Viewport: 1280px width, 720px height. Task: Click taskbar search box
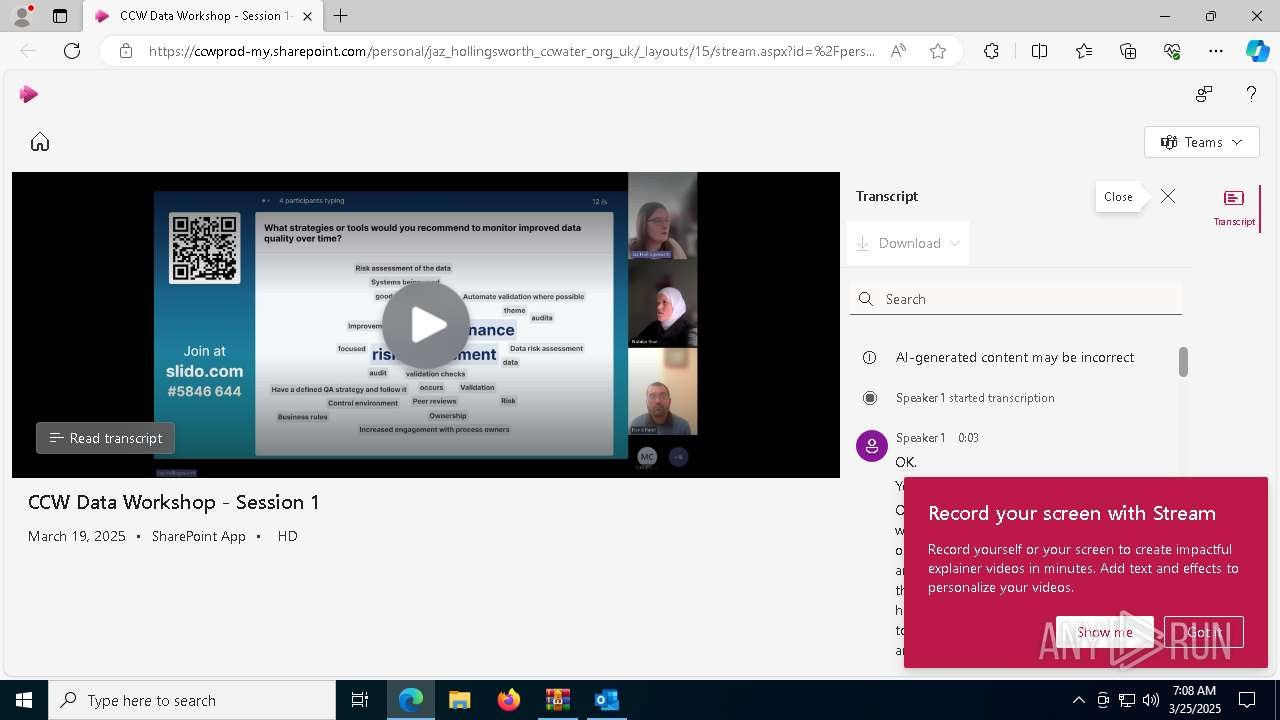(x=192, y=700)
